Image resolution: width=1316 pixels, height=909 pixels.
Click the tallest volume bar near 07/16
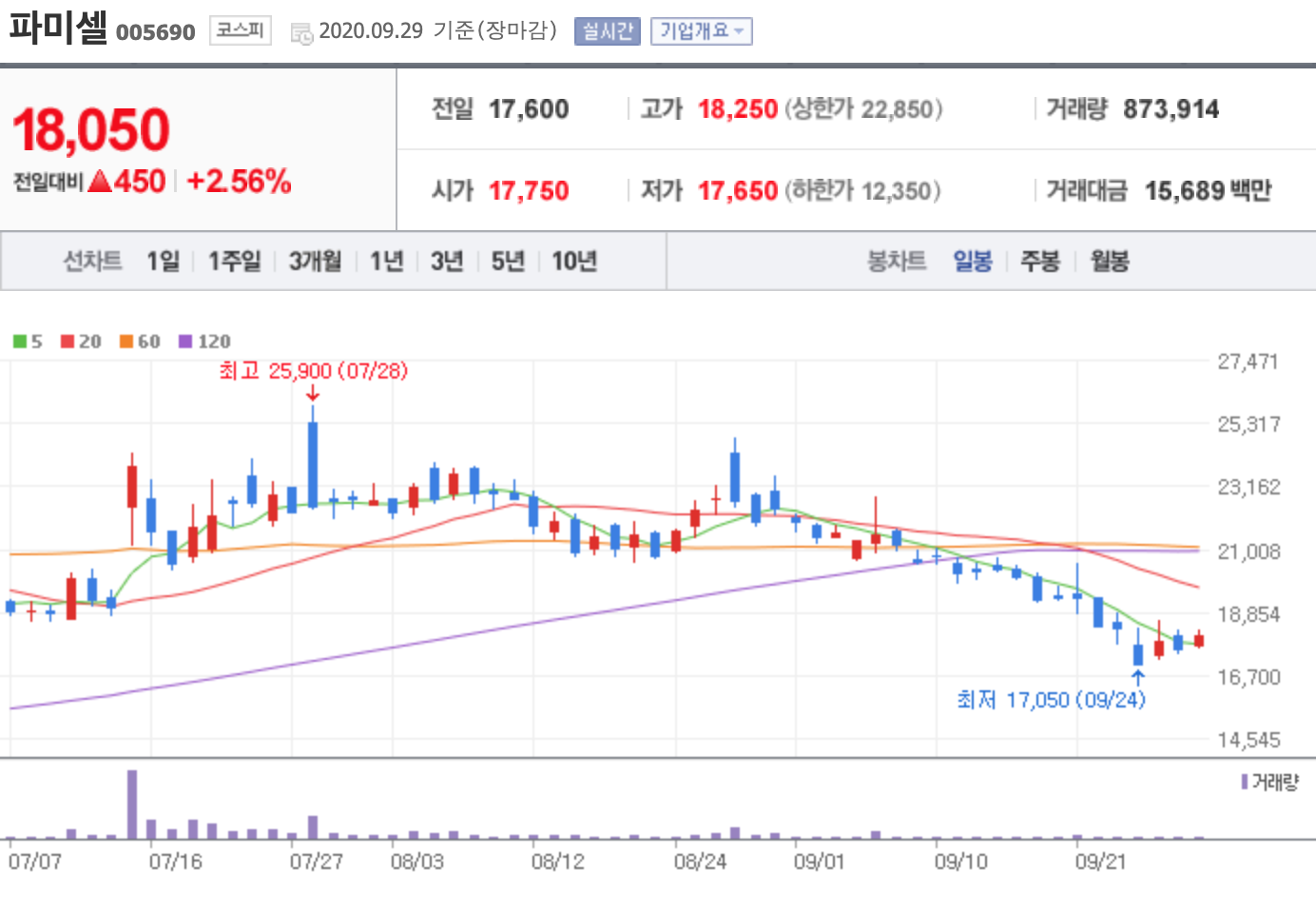(x=132, y=804)
